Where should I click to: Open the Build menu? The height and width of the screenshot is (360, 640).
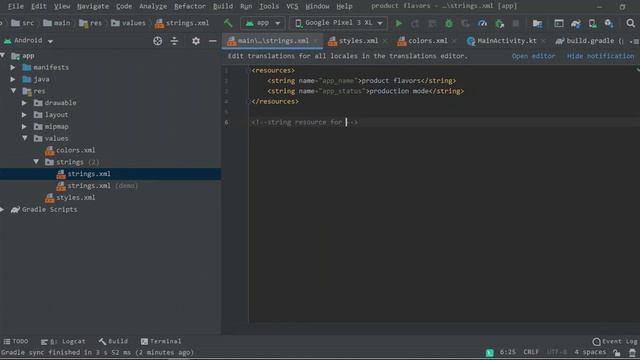[223, 6]
